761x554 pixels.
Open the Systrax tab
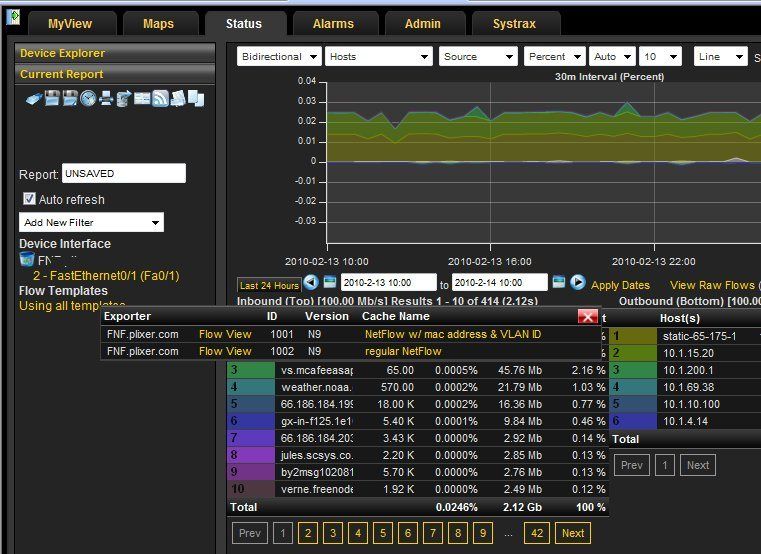[514, 24]
